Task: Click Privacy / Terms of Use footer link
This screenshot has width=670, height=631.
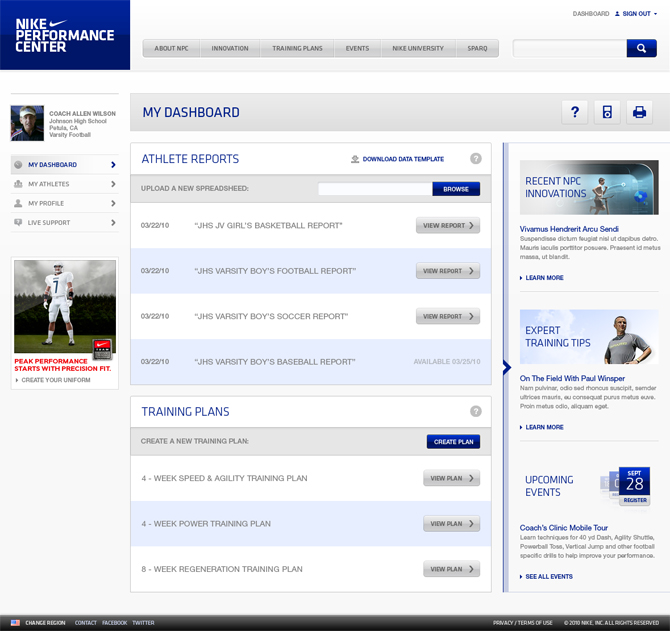Action: 522,622
